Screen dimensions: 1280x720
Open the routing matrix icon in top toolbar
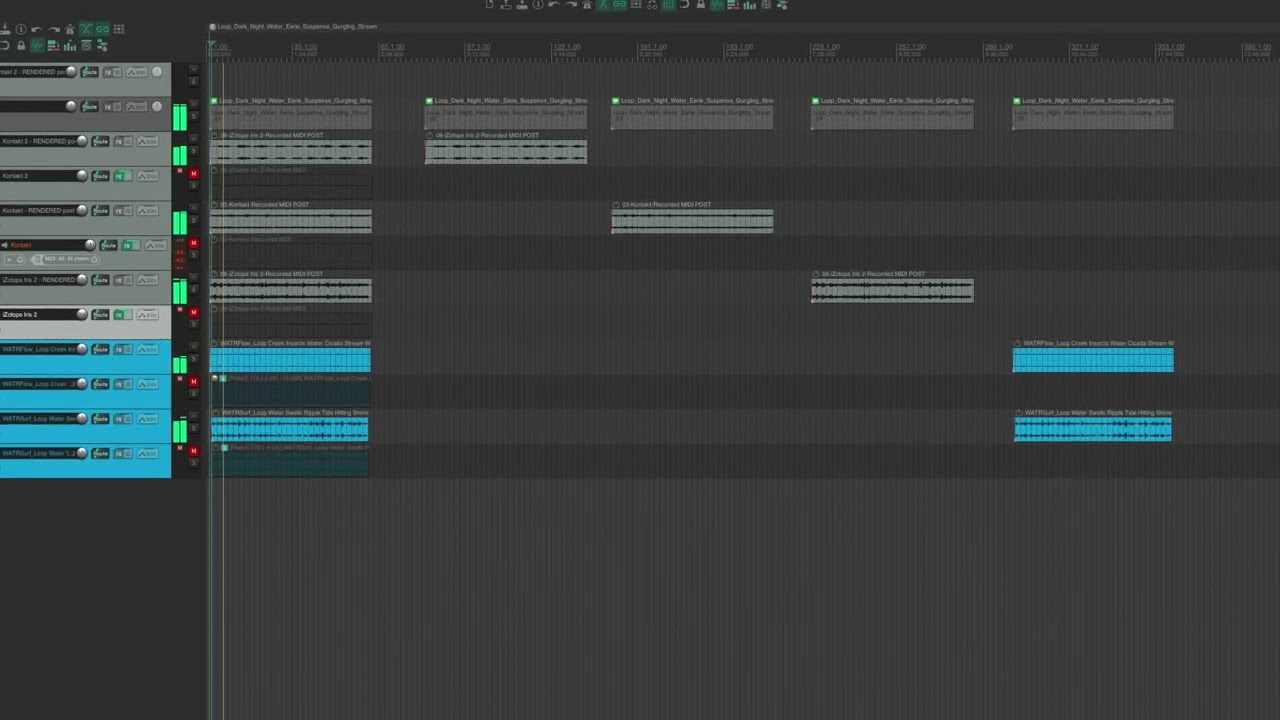click(x=782, y=5)
